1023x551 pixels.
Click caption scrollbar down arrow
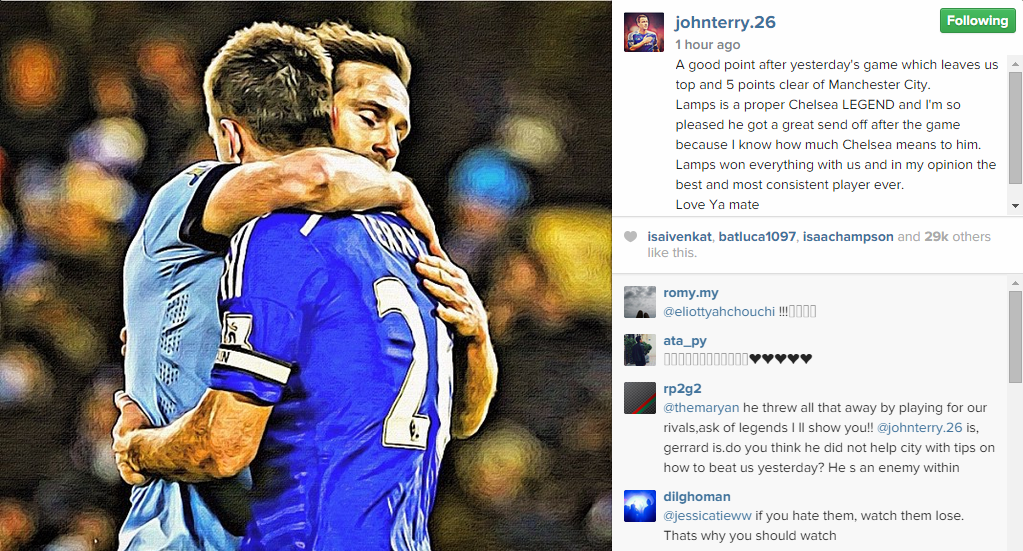click(x=1015, y=206)
